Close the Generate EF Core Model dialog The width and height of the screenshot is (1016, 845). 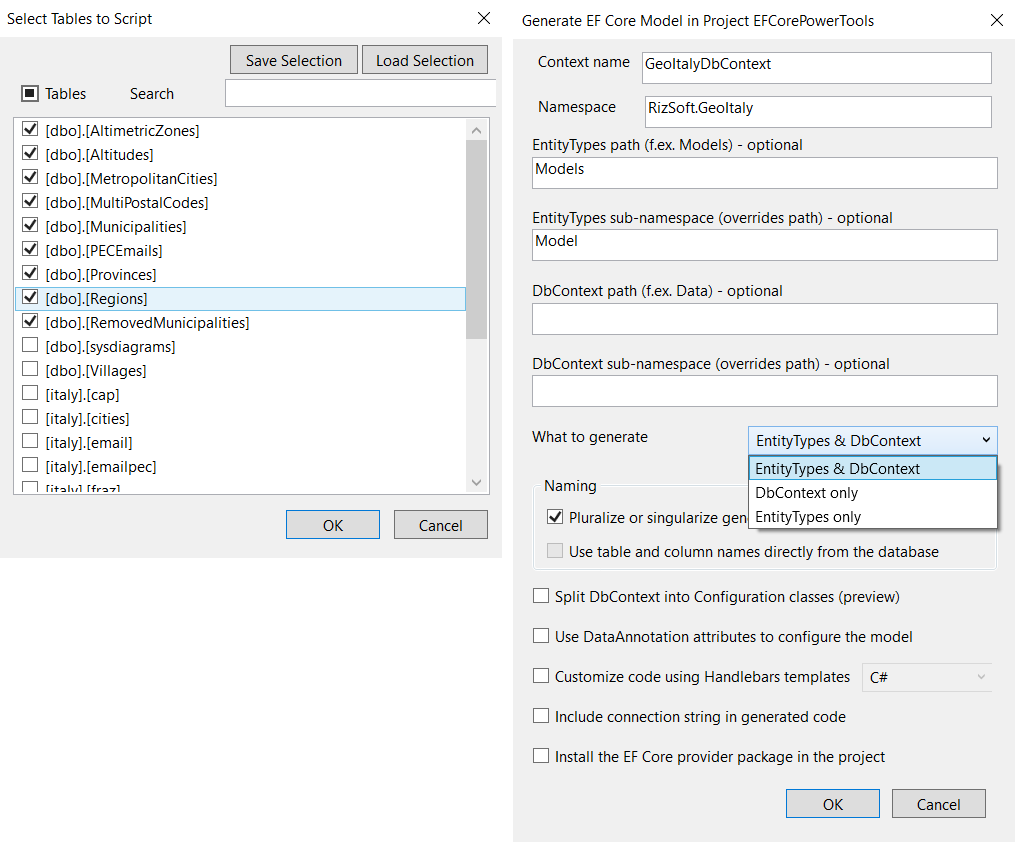tap(997, 20)
